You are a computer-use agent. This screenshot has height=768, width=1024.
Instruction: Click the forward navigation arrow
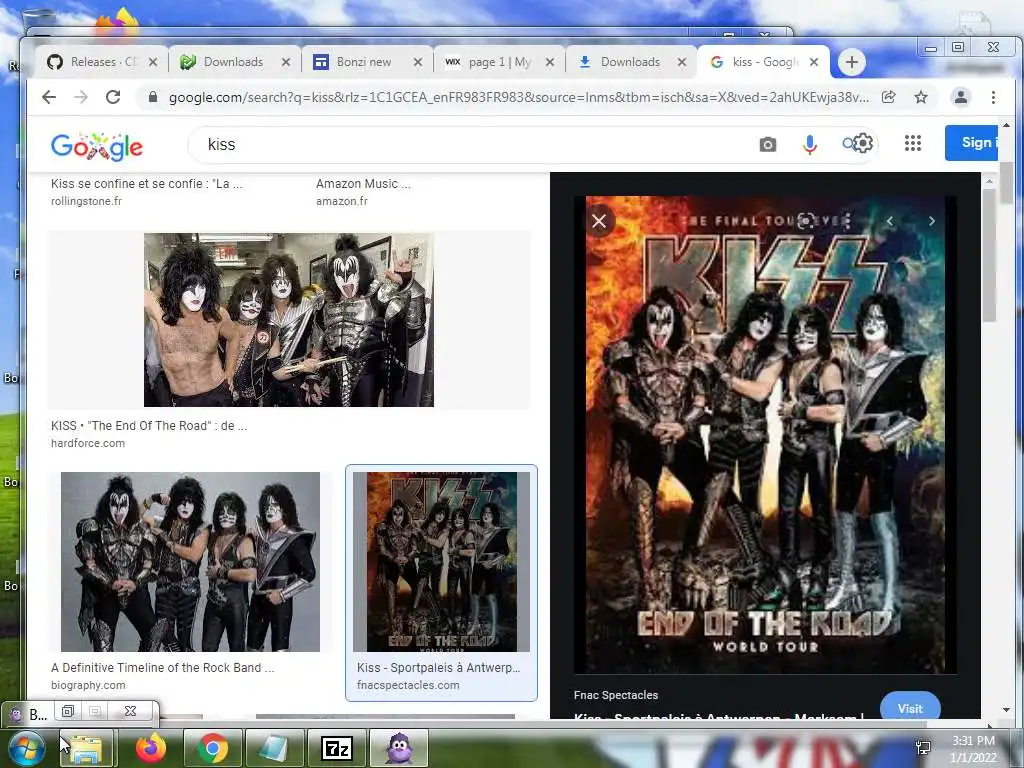(81, 97)
